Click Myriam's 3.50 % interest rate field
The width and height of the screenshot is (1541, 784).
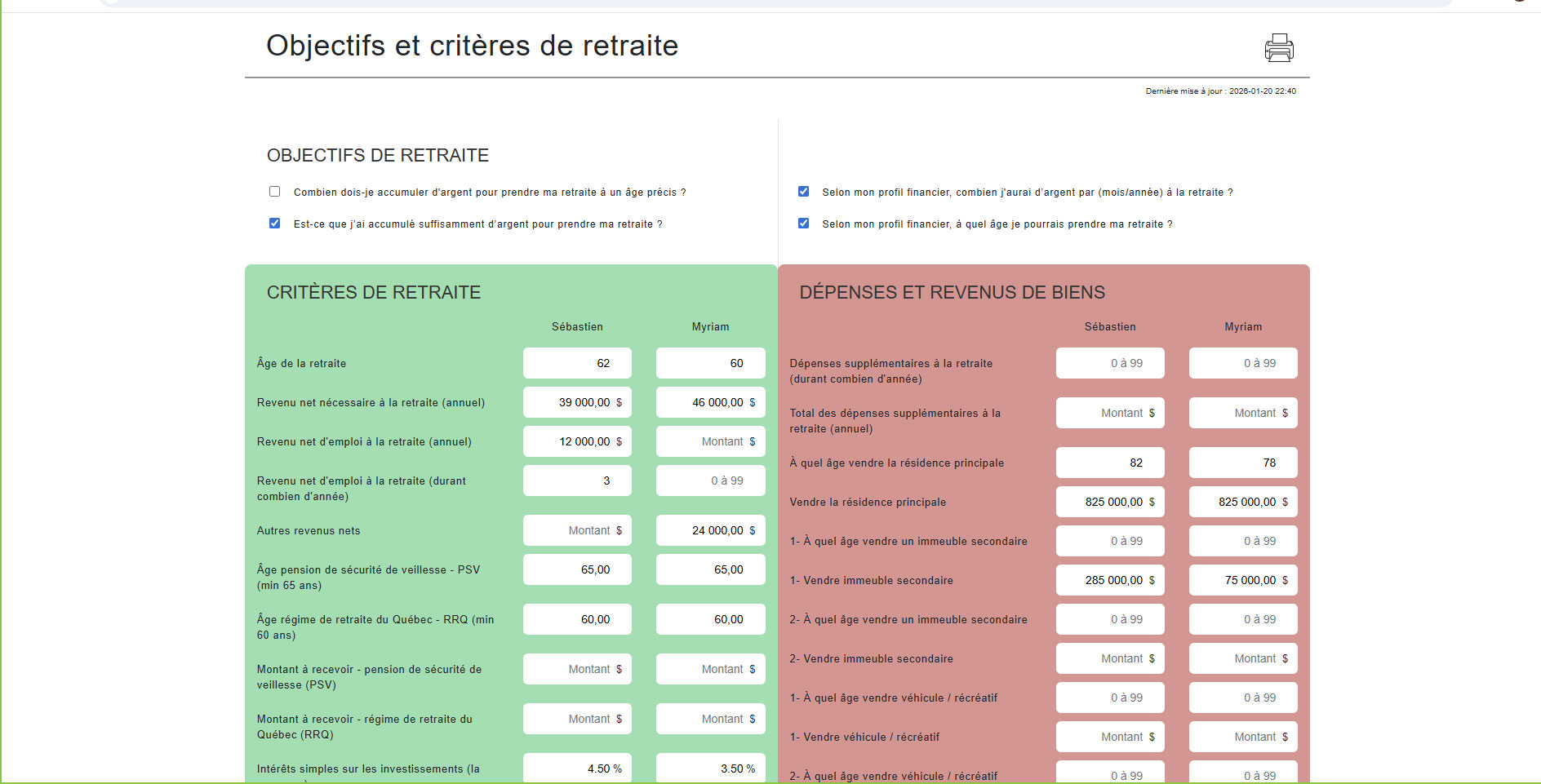710,768
